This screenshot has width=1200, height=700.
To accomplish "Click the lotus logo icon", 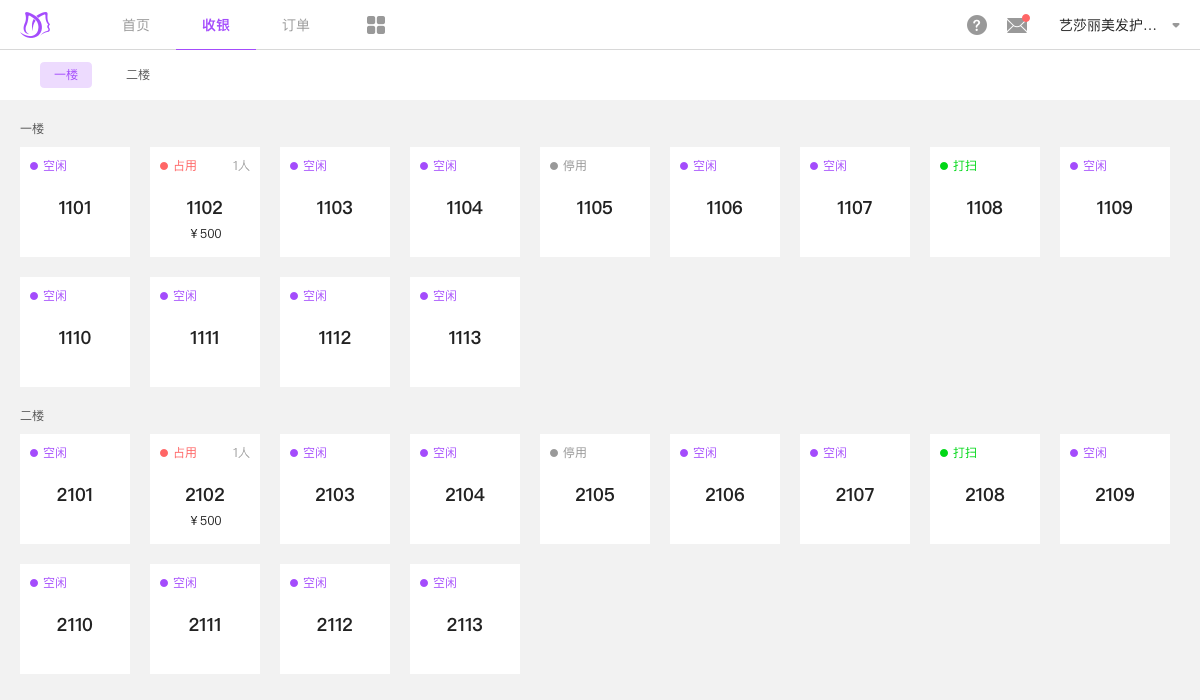I will click(35, 25).
